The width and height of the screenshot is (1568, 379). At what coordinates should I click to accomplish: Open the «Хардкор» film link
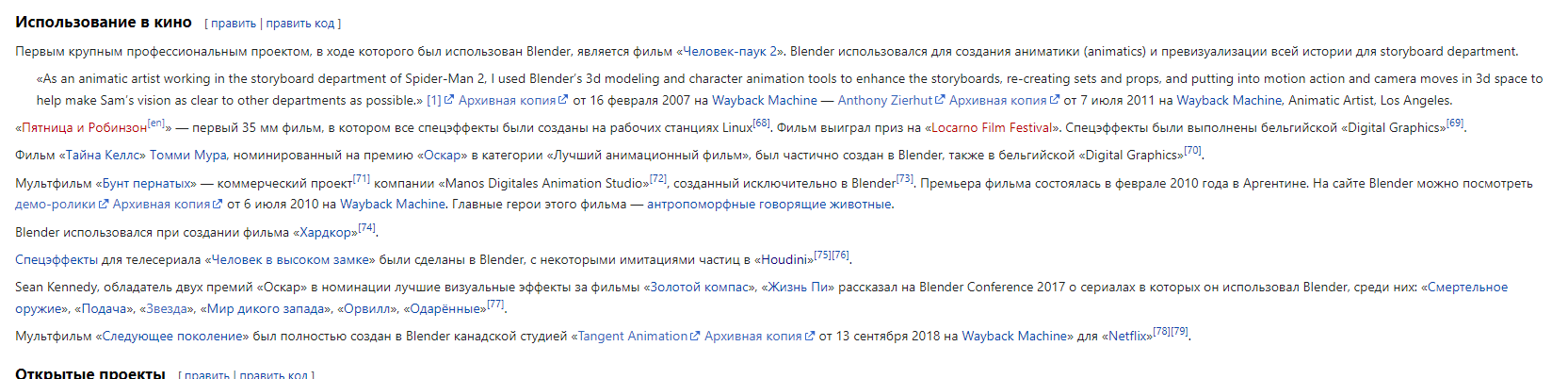(325, 232)
